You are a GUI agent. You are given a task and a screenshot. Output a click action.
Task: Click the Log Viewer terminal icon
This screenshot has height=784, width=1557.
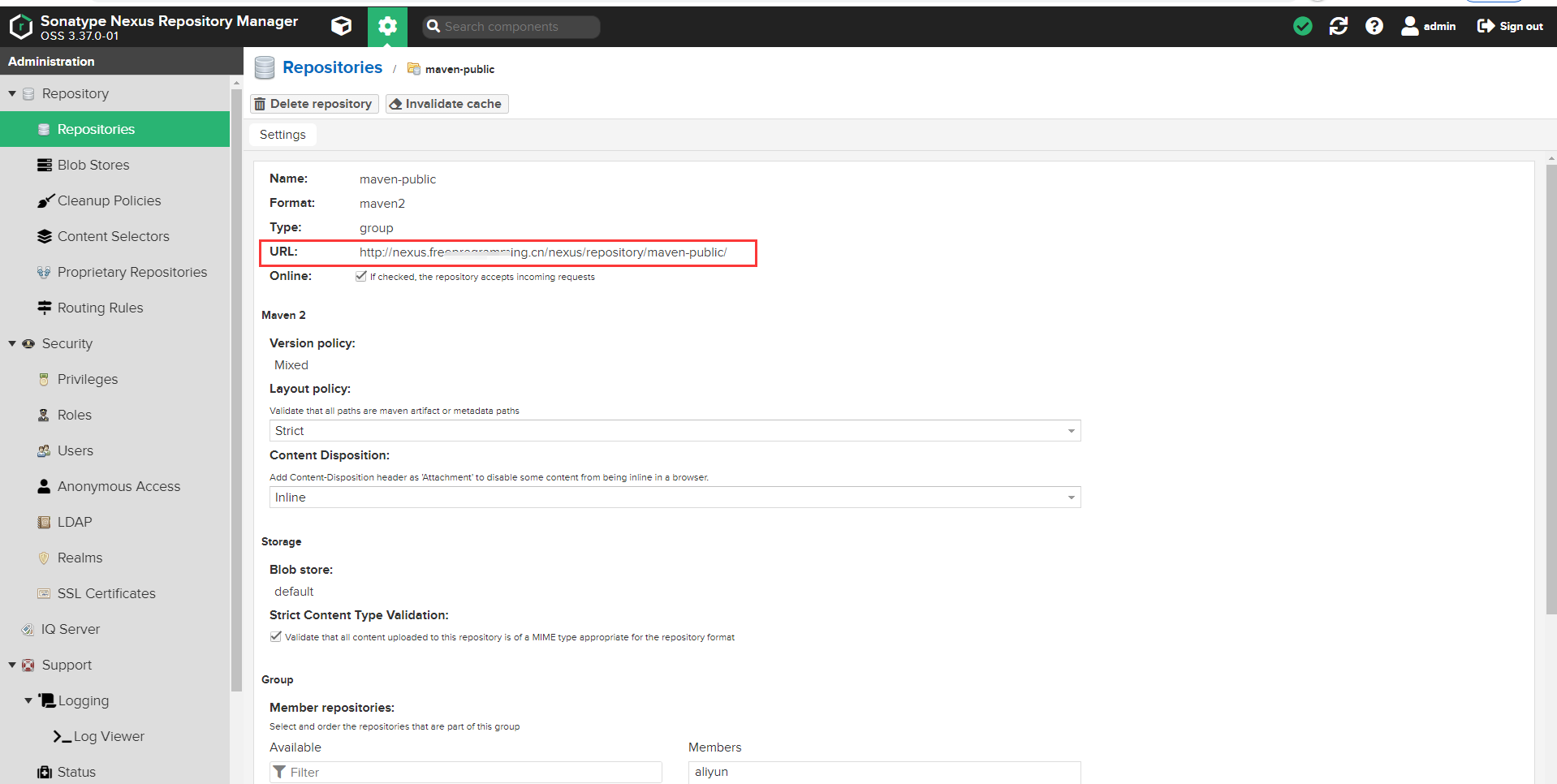click(62, 736)
